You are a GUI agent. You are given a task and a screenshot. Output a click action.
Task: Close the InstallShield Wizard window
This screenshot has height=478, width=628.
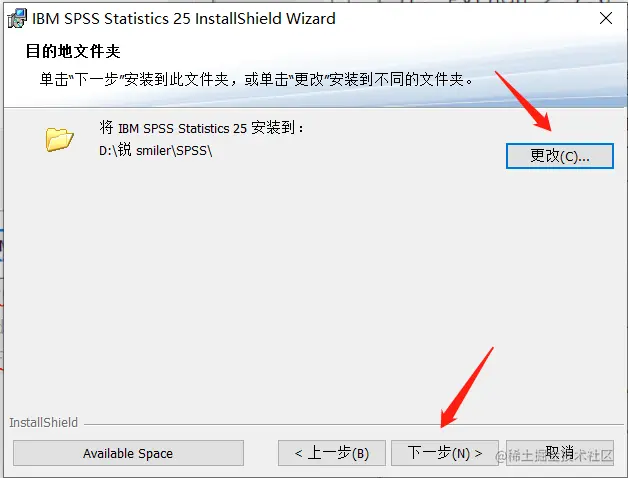606,18
